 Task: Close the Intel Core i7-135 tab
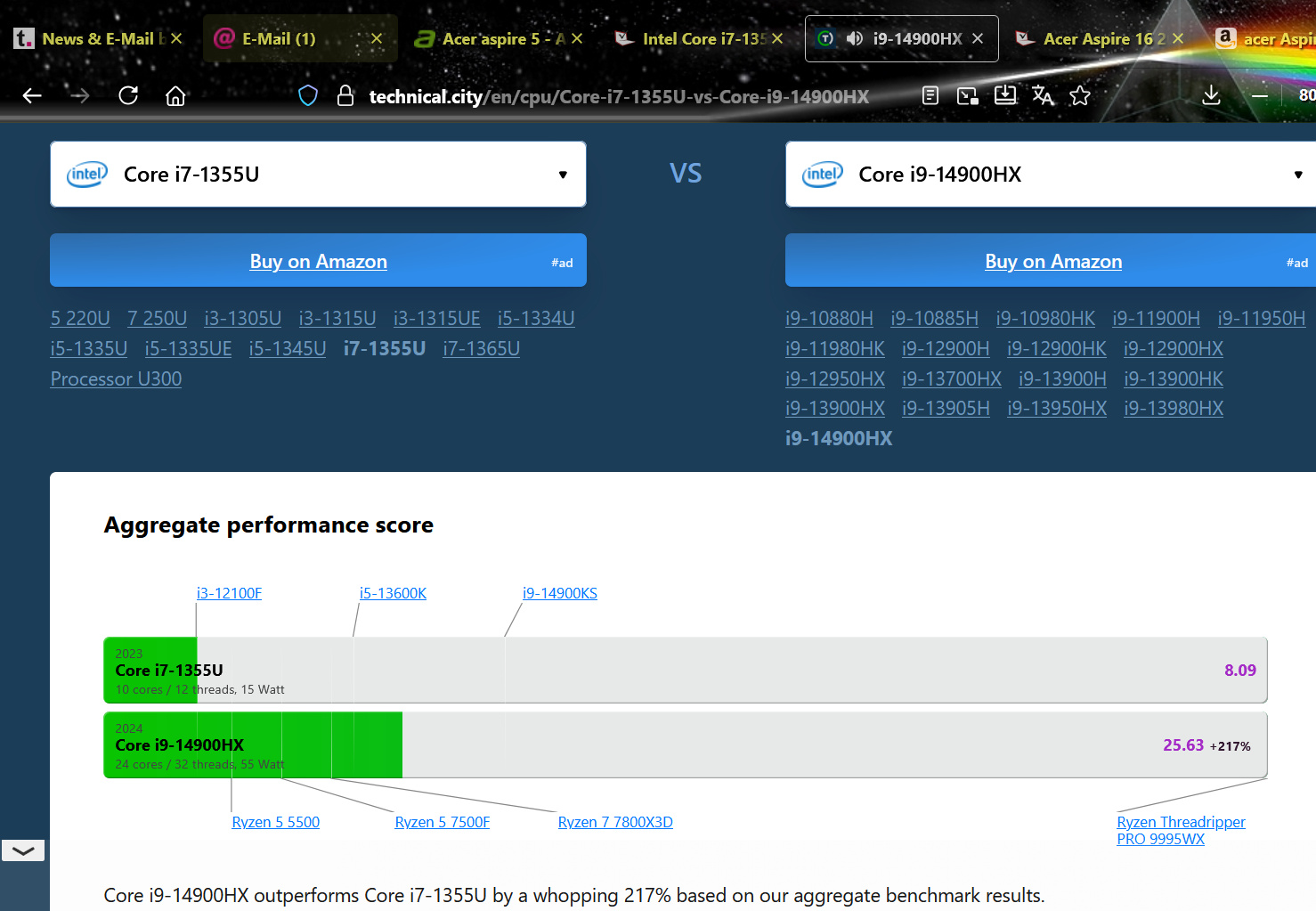tap(777, 38)
